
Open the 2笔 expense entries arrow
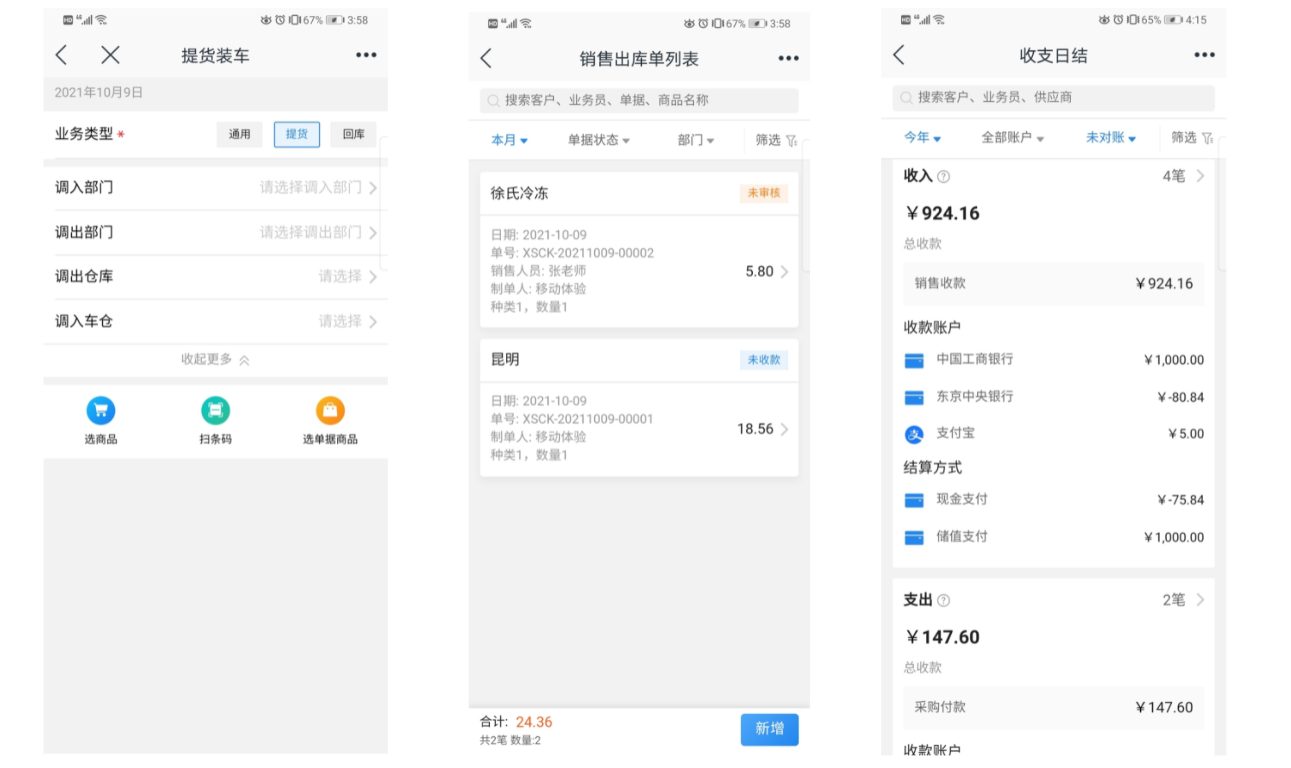(1200, 600)
